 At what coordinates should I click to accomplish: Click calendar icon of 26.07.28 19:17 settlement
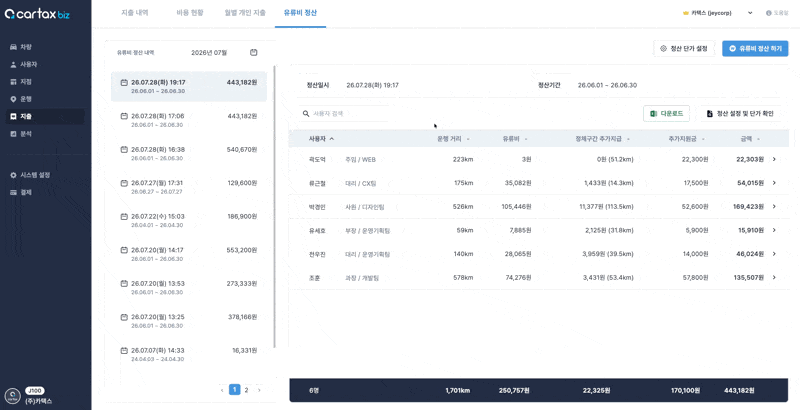click(x=123, y=83)
